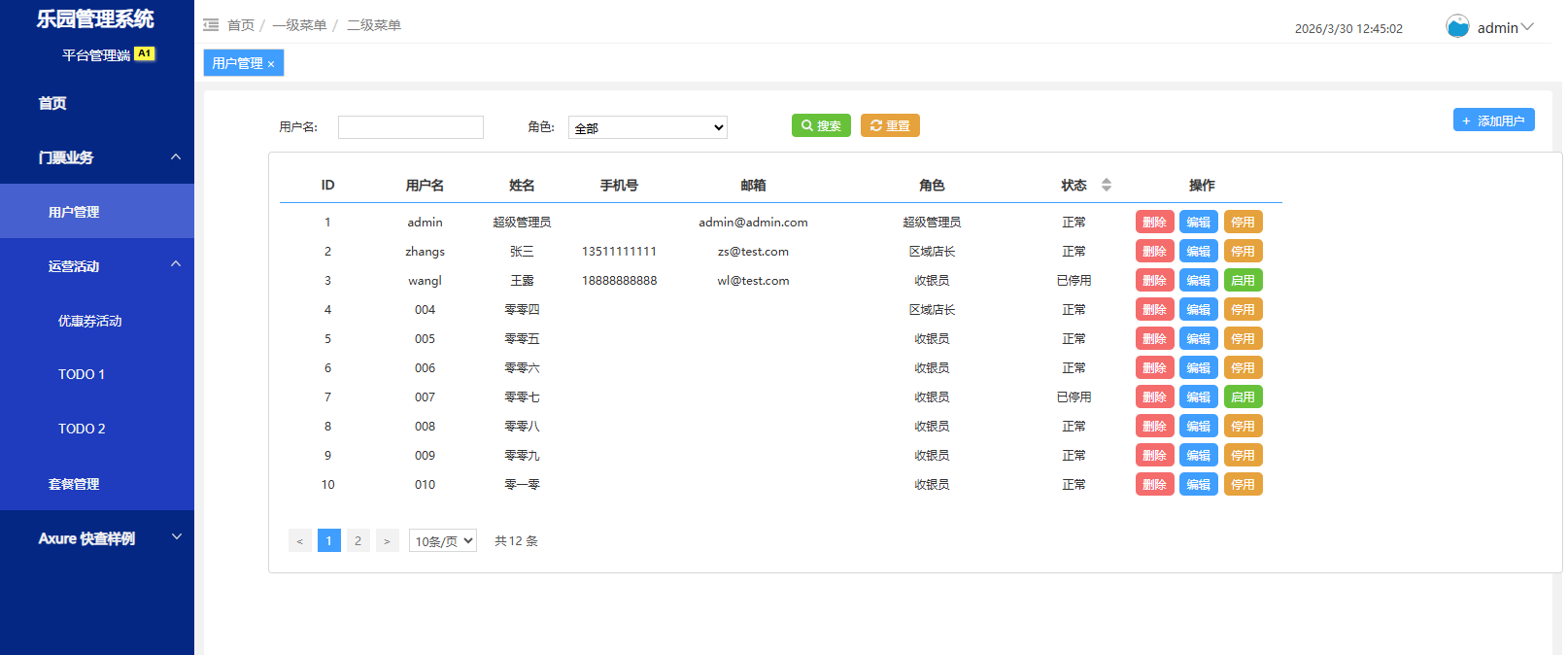Image resolution: width=1568 pixels, height=655 pixels.
Task: Close the 用户管理 tab with its x
Action: pos(271,64)
